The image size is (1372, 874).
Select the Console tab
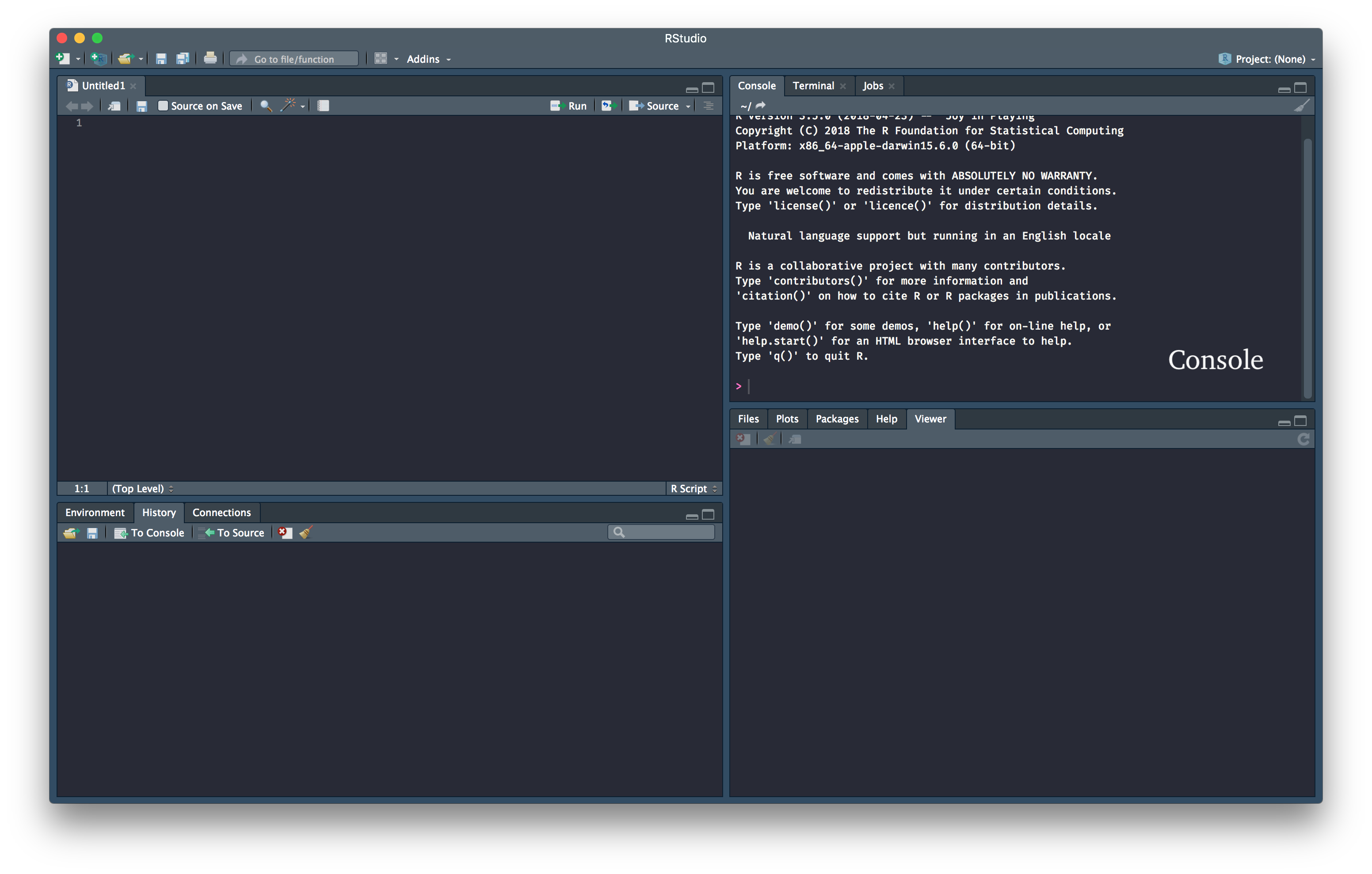pyautogui.click(x=757, y=85)
